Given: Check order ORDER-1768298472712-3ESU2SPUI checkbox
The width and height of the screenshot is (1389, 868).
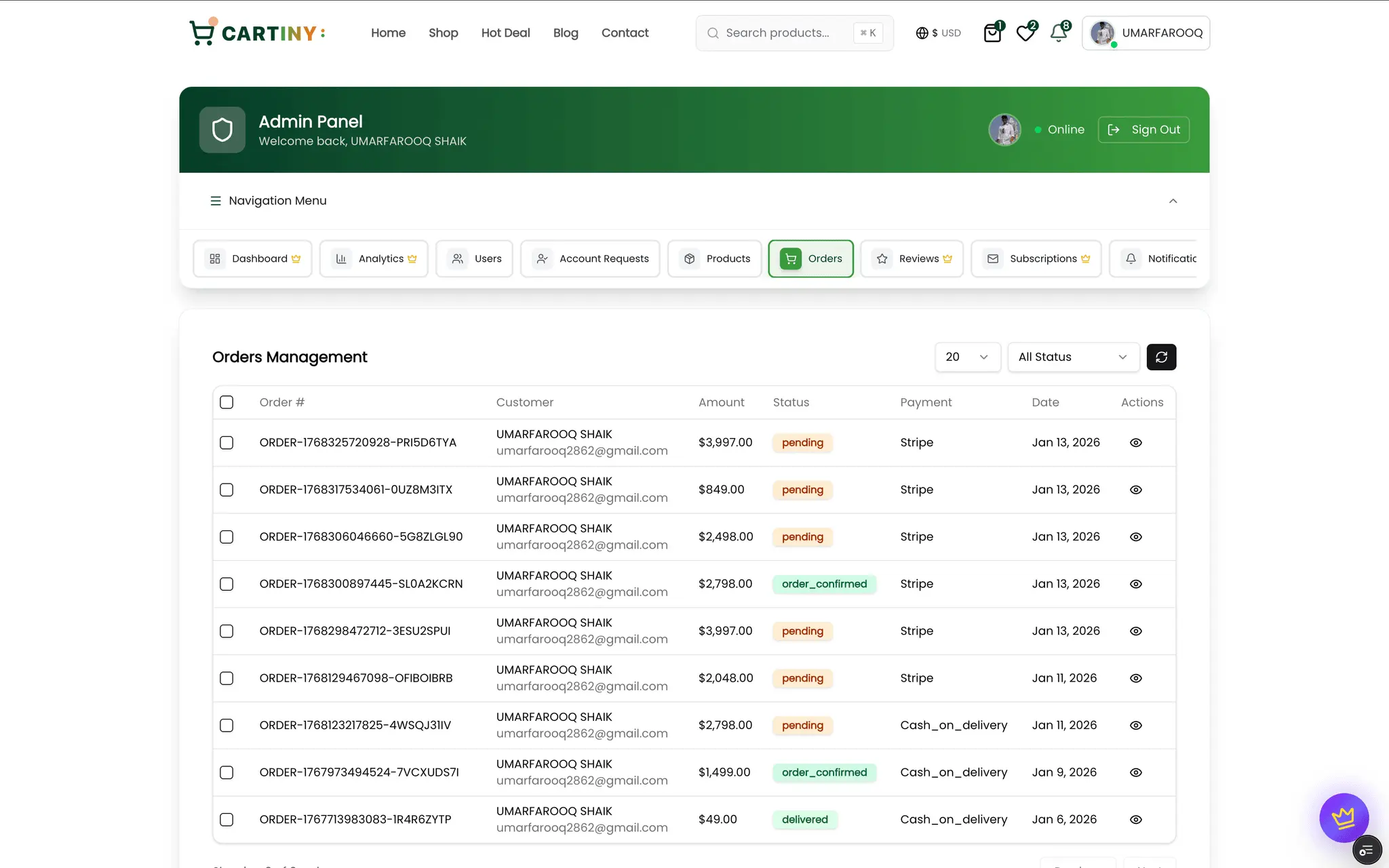Looking at the screenshot, I should pos(227,631).
